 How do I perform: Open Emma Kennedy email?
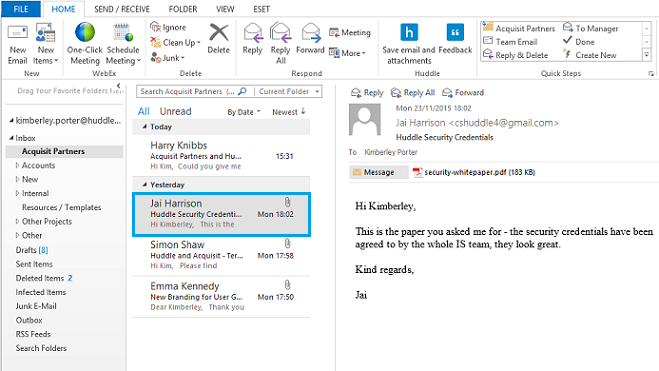coord(221,297)
